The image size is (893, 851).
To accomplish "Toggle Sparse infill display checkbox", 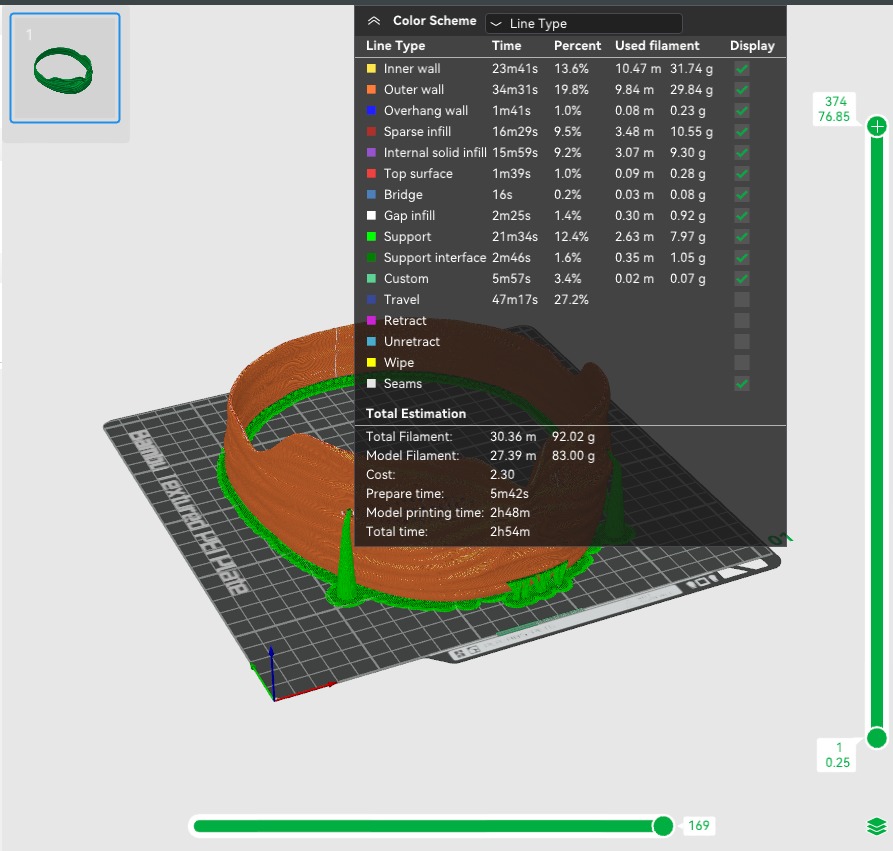I will coord(742,132).
